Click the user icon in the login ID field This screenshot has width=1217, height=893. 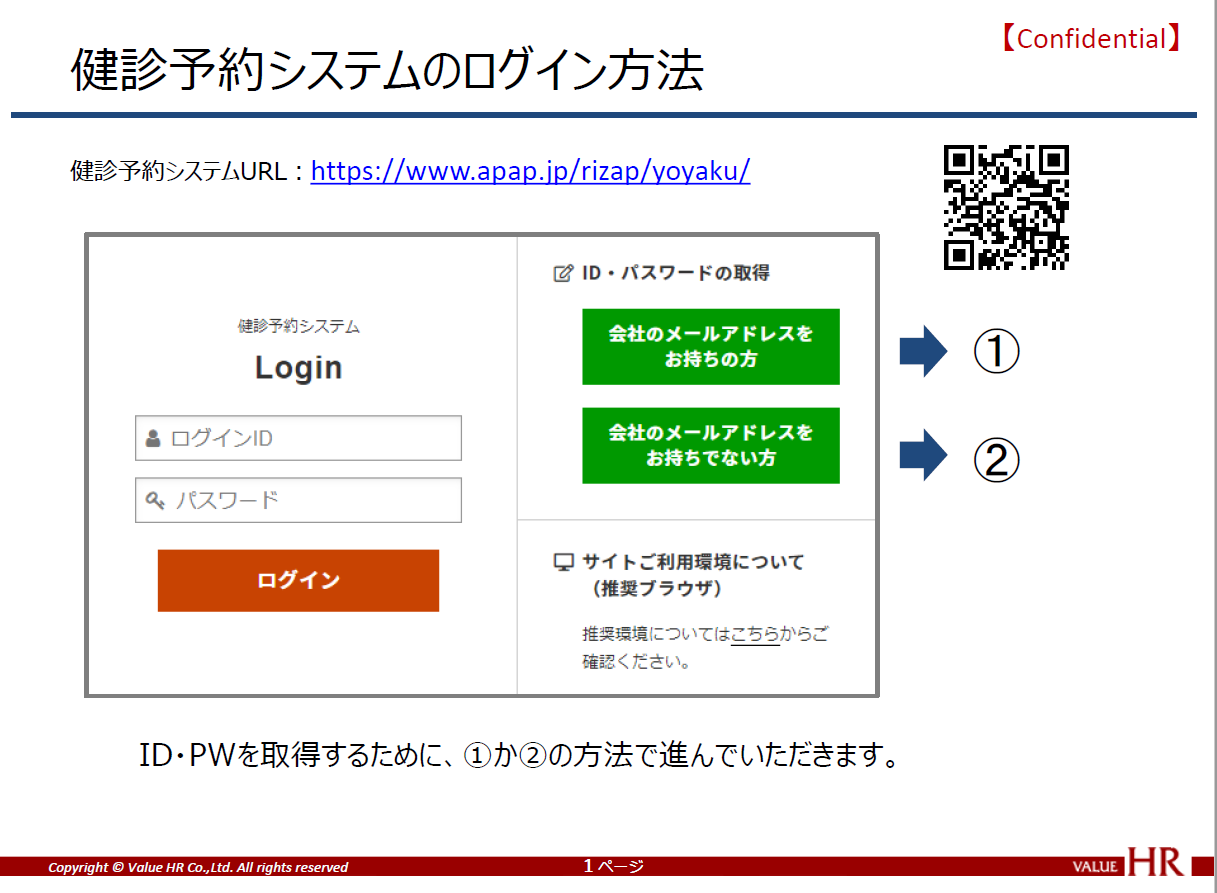click(x=153, y=438)
